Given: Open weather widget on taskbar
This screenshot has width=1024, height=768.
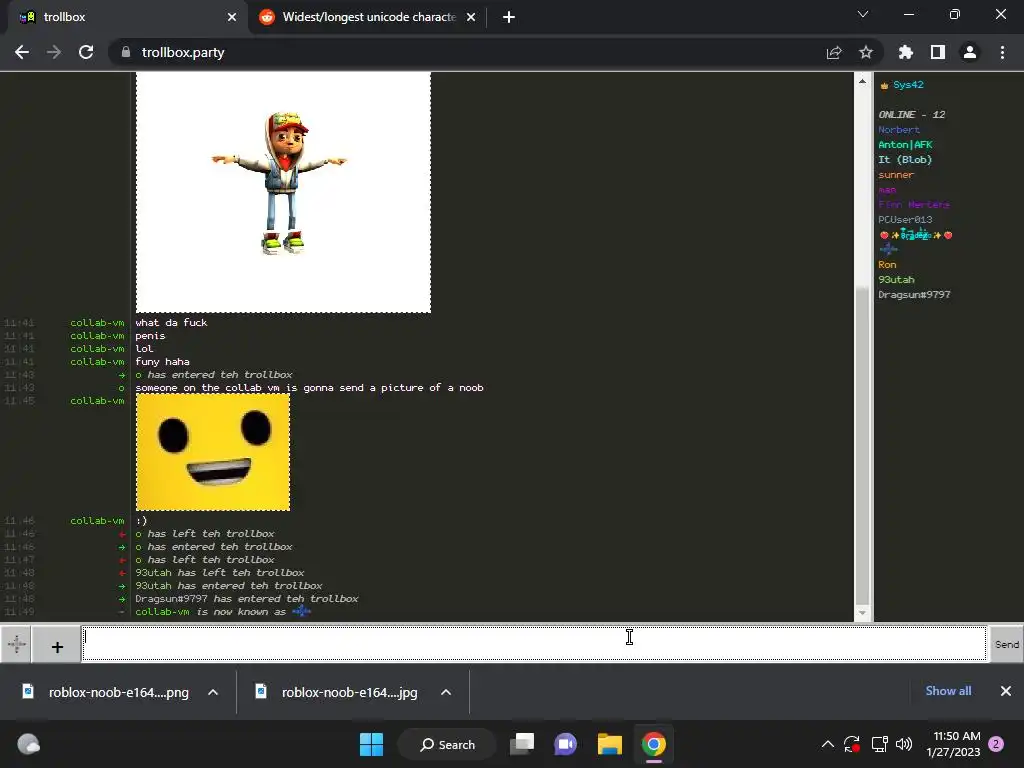Looking at the screenshot, I should tap(28, 744).
